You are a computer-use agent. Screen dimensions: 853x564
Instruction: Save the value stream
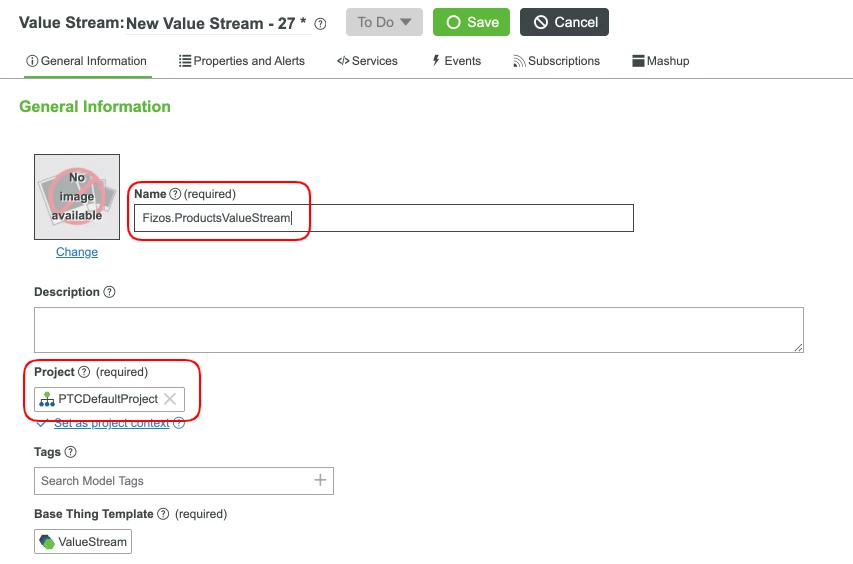pyautogui.click(x=471, y=22)
